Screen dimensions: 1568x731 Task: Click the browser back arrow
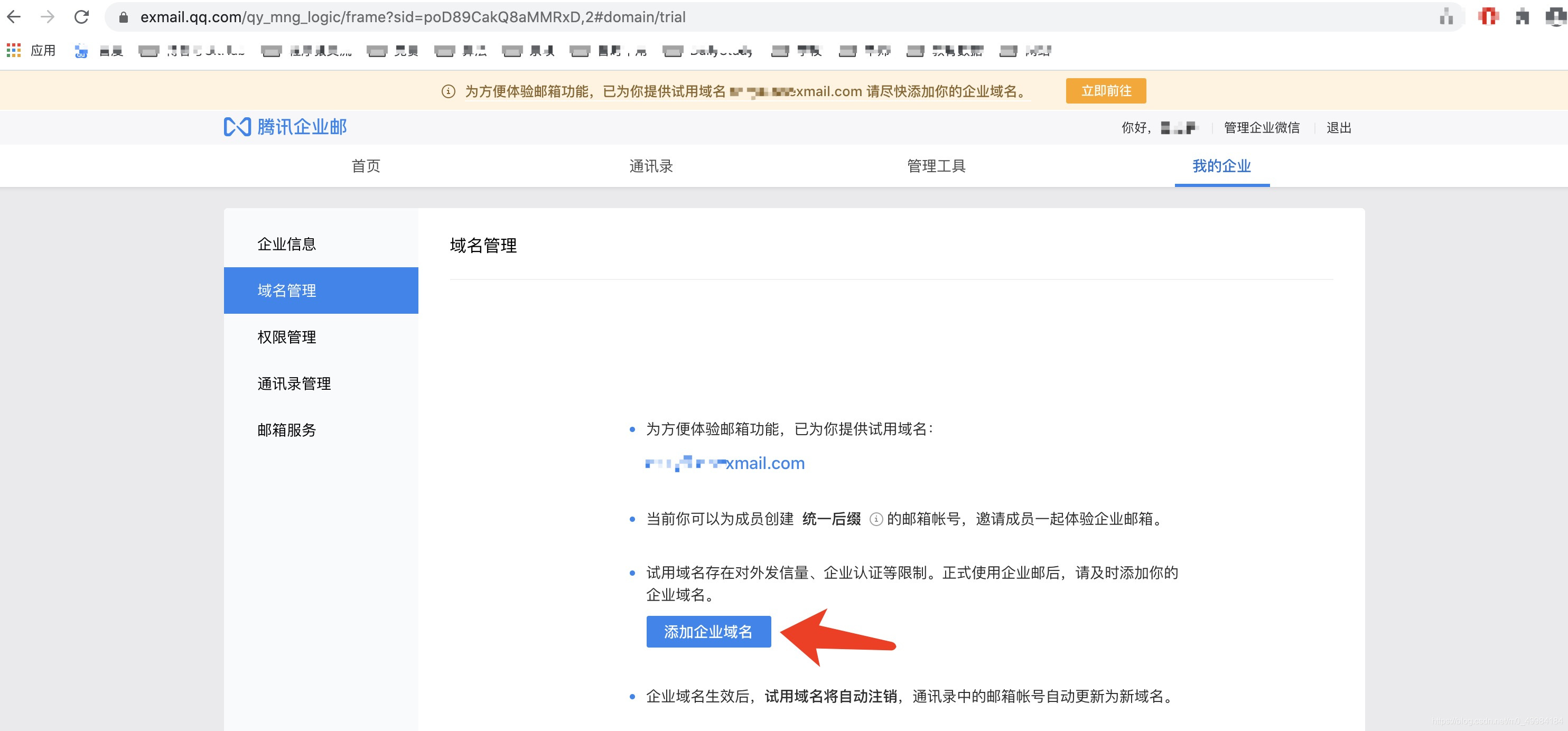coord(14,17)
